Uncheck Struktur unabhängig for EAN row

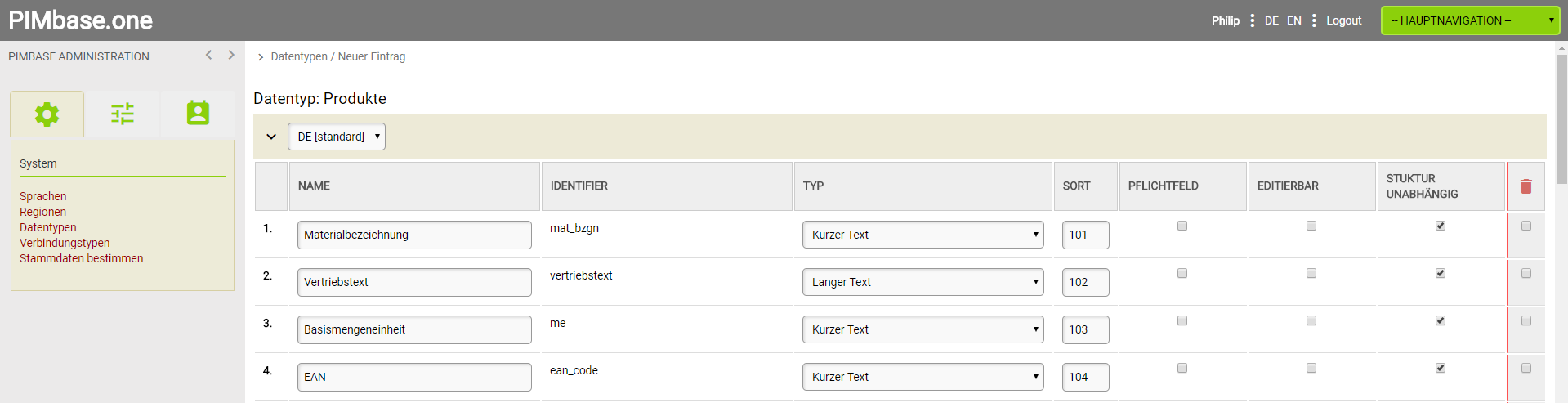pos(1441,368)
